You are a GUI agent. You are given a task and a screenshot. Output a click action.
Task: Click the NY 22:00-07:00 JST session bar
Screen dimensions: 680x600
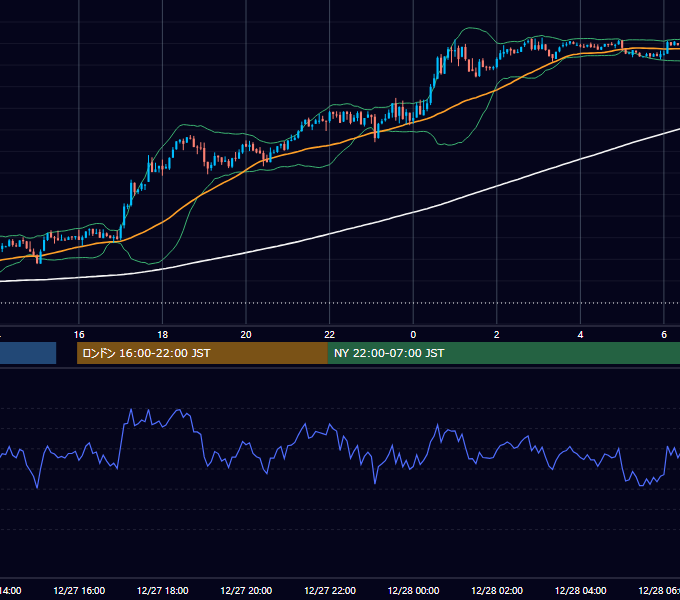[503, 353]
